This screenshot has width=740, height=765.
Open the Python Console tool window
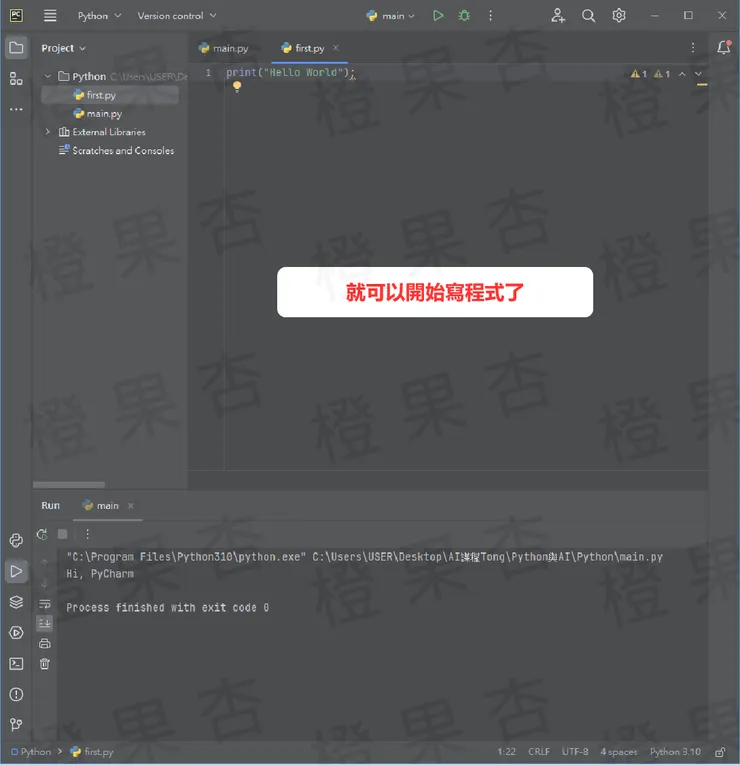pos(16,540)
